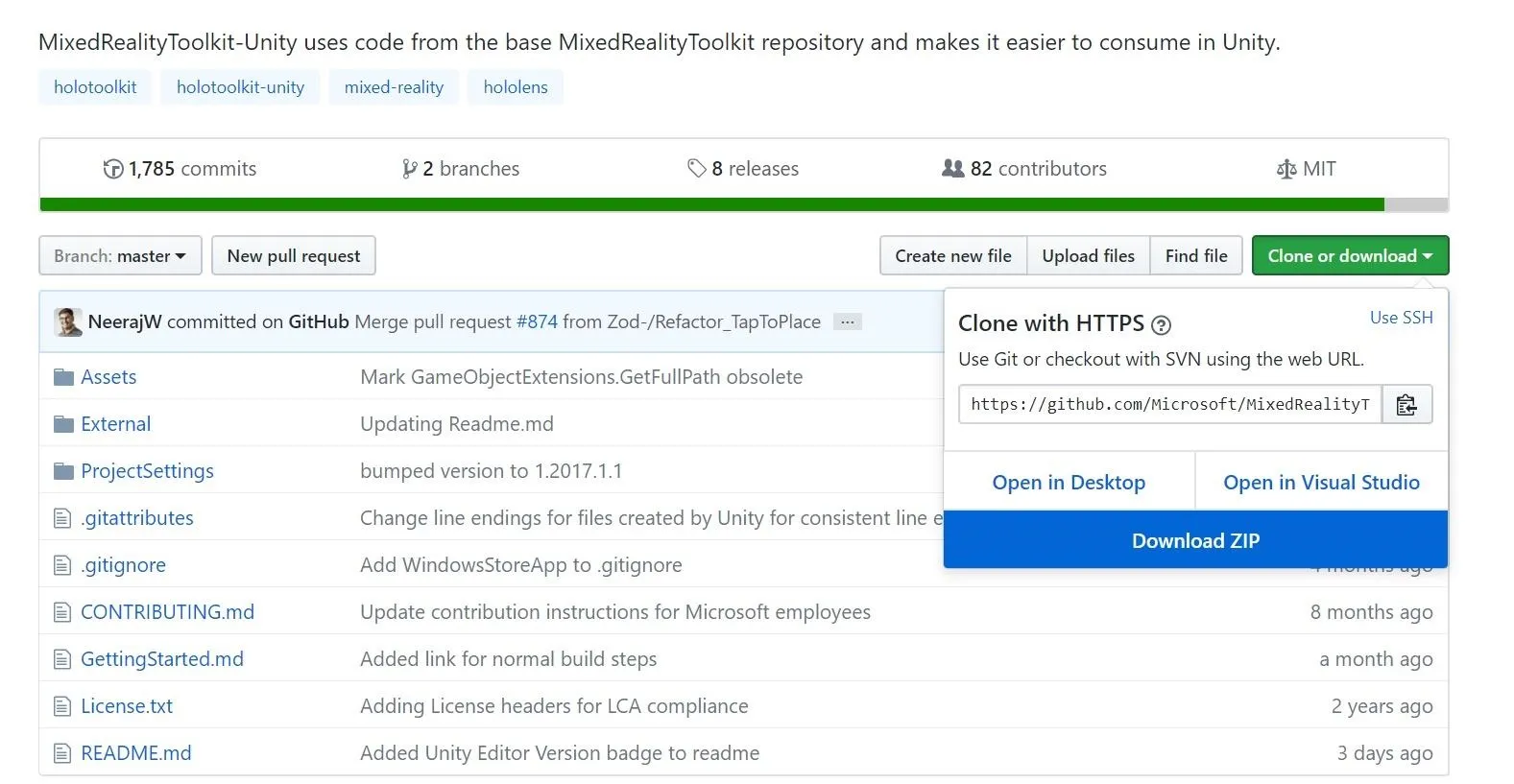
Task: Open the External folder
Action: pyautogui.click(x=115, y=424)
